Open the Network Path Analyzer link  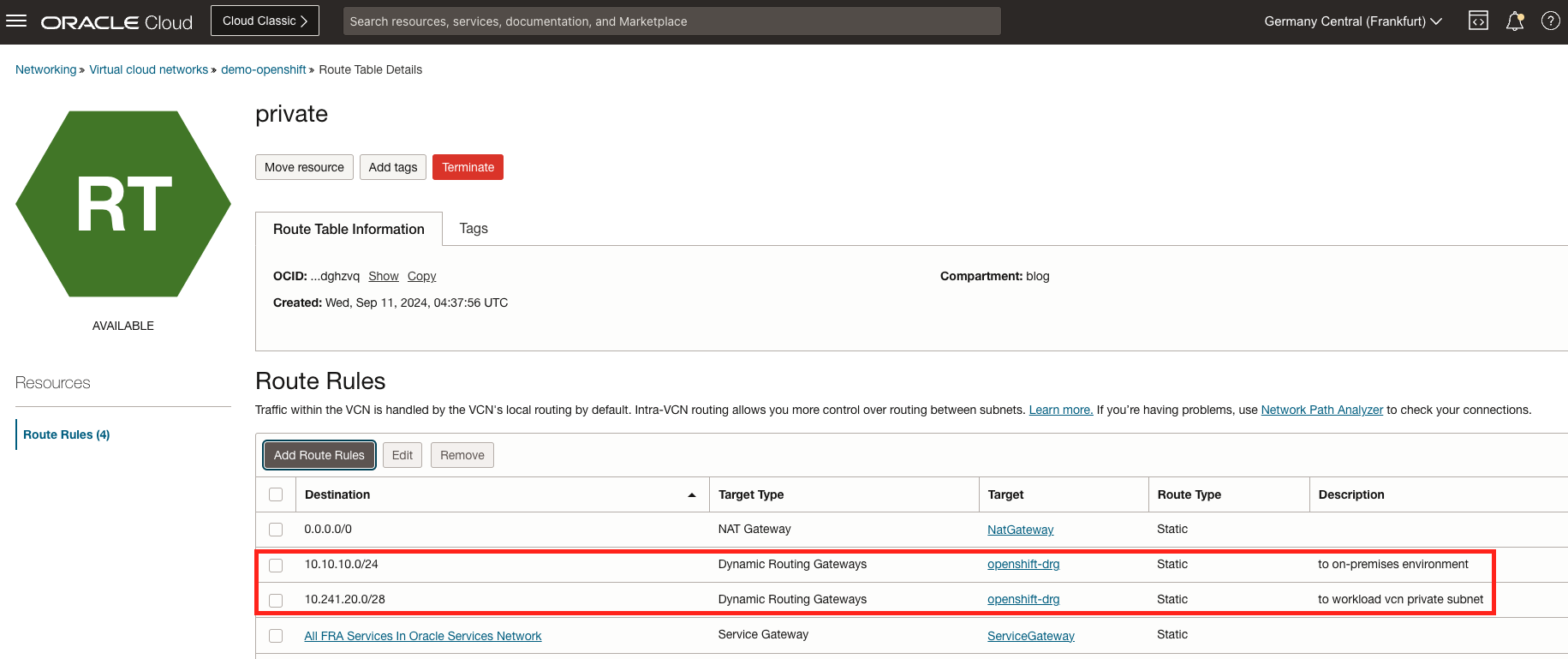pyautogui.click(x=1322, y=410)
